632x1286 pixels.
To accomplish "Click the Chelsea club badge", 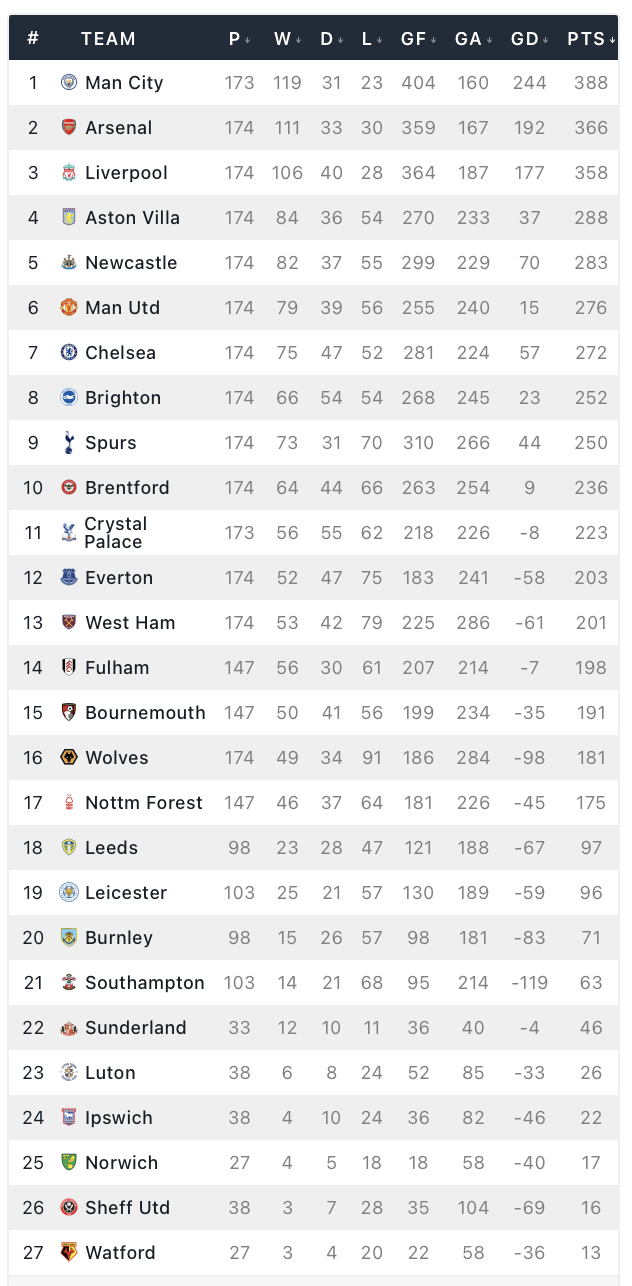I will pos(69,352).
